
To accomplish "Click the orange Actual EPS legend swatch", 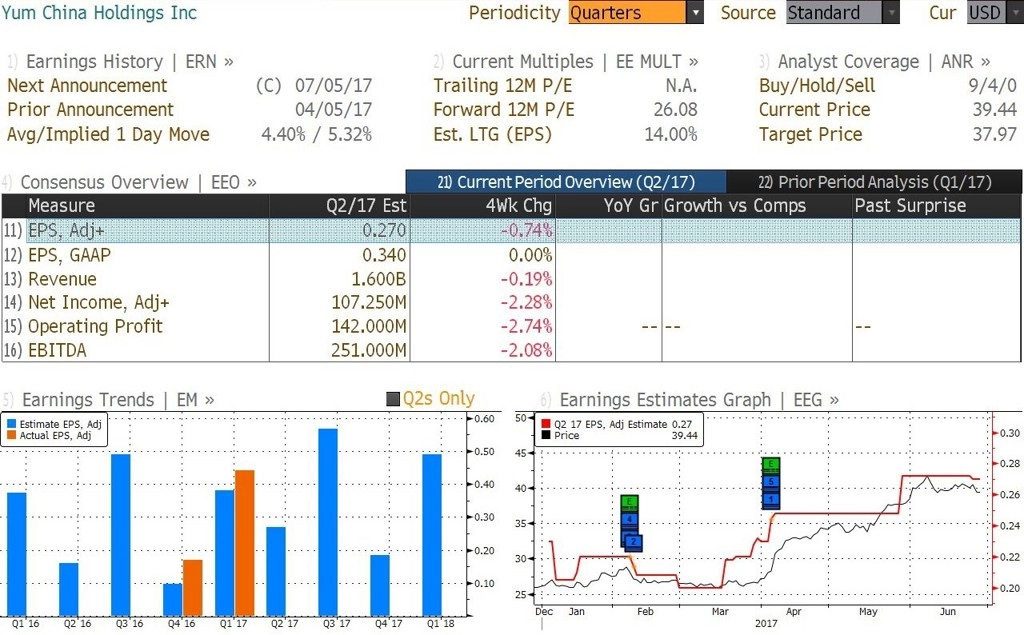I will (x=11, y=435).
